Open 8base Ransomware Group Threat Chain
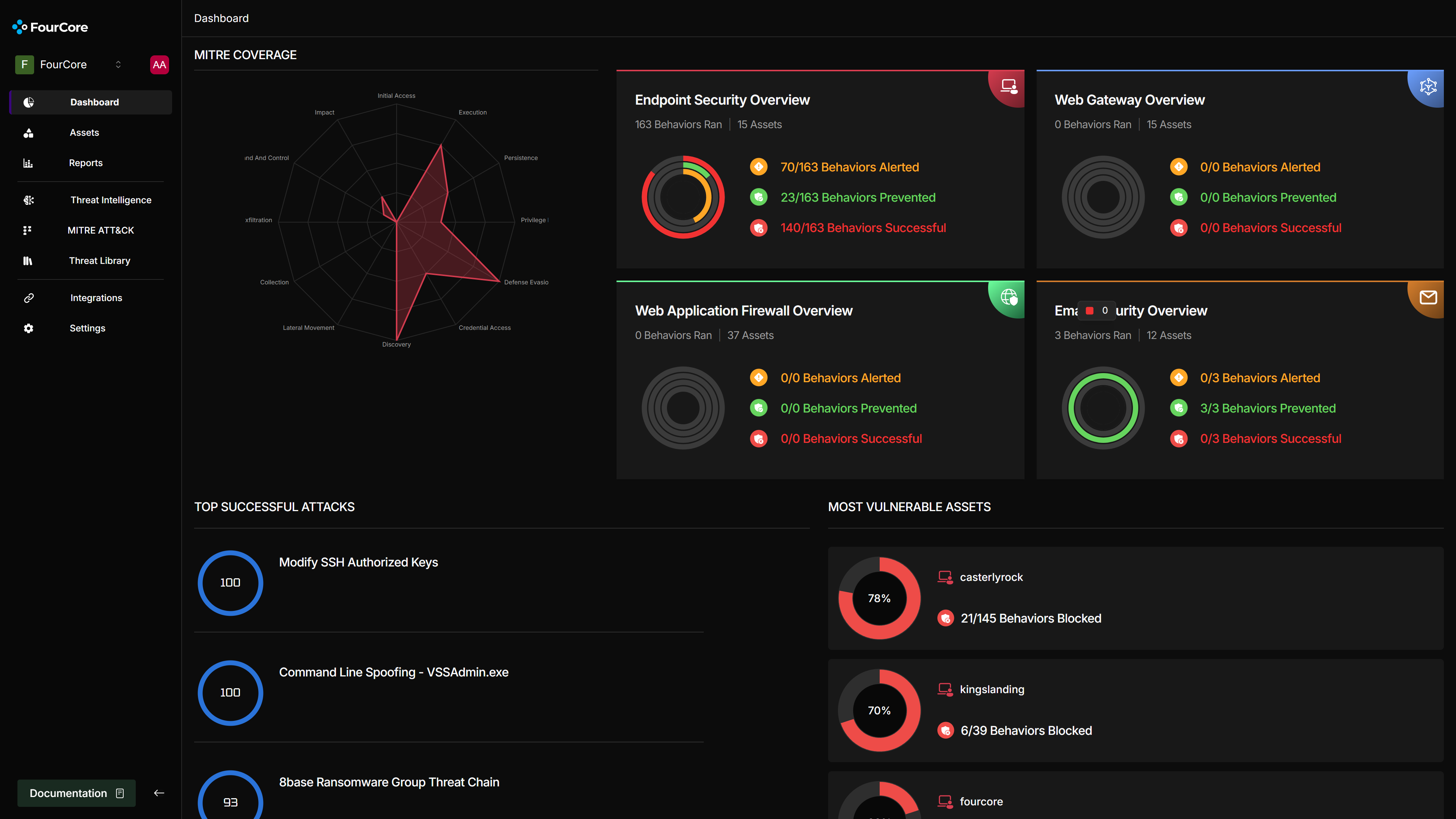 pyautogui.click(x=389, y=782)
